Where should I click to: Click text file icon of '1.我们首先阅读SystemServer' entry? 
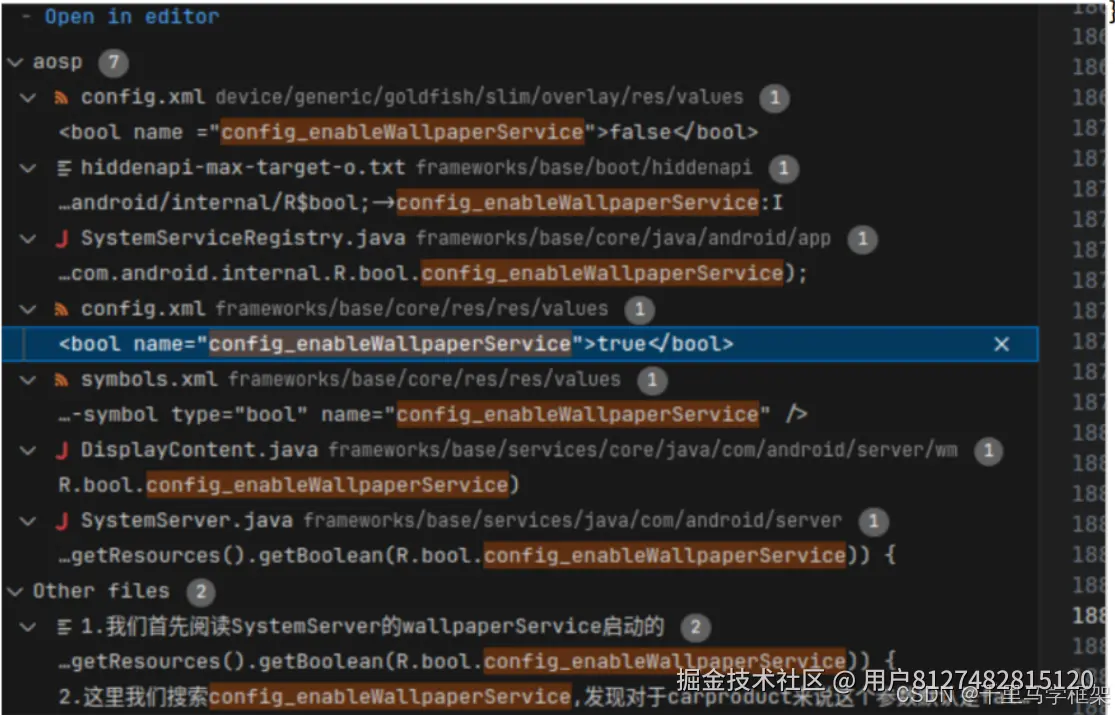pyautogui.click(x=63, y=627)
